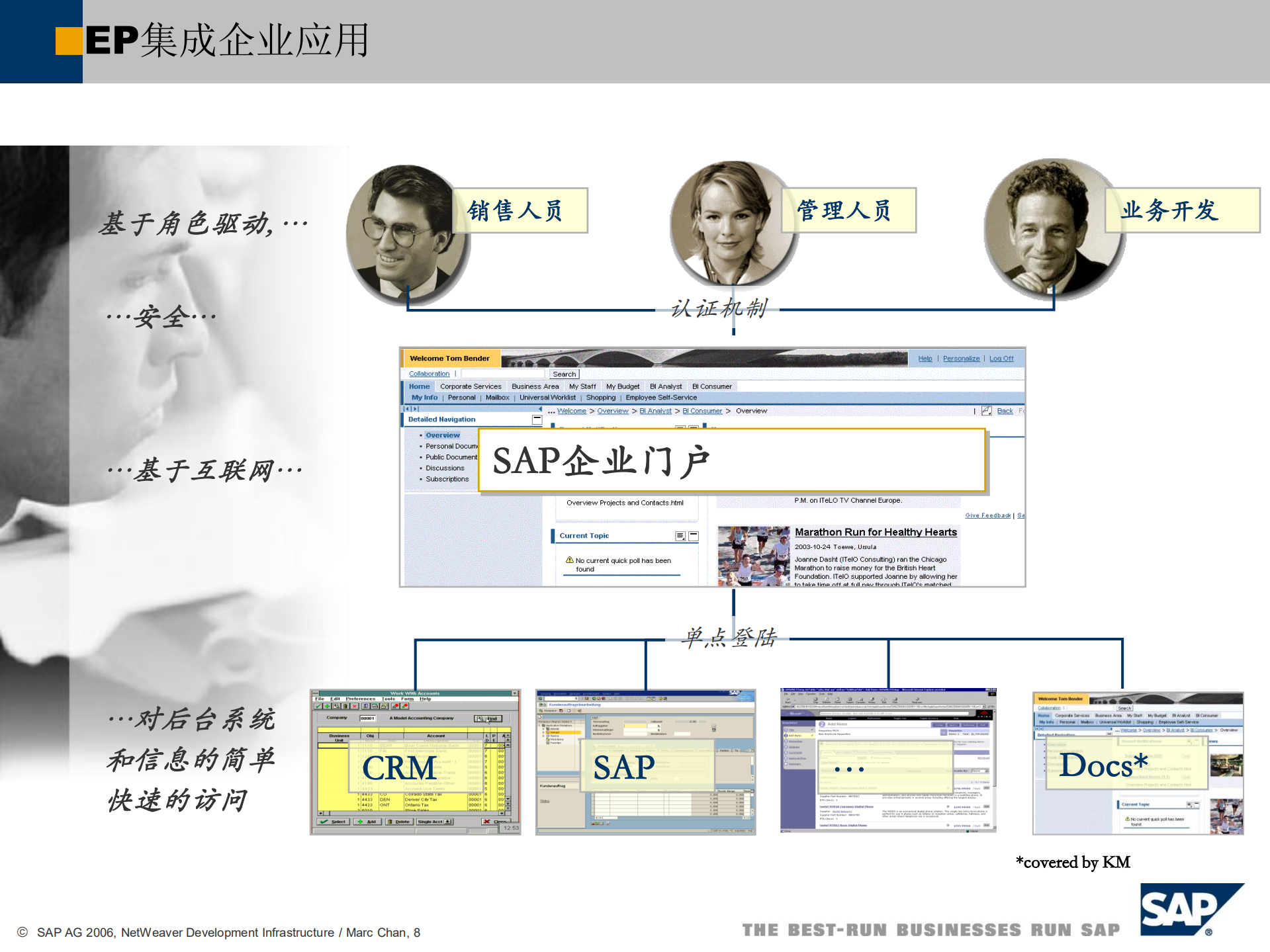The width and height of the screenshot is (1270, 952).
Task: Click the trash can Delete icon on the toolbar
Action: [x=345, y=707]
